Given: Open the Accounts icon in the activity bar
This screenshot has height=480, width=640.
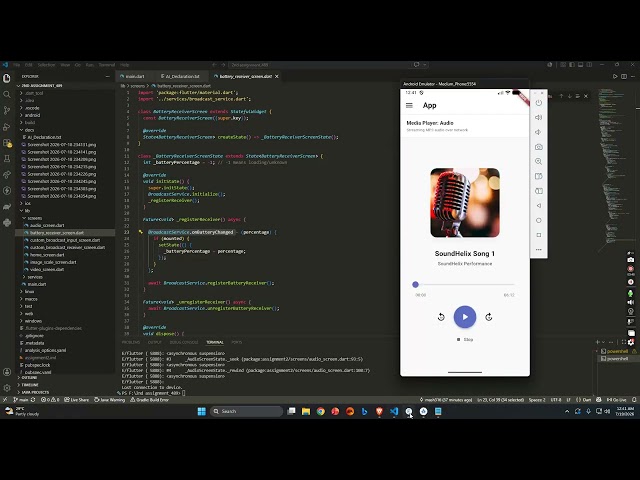Looking at the screenshot, I should click(7, 372).
